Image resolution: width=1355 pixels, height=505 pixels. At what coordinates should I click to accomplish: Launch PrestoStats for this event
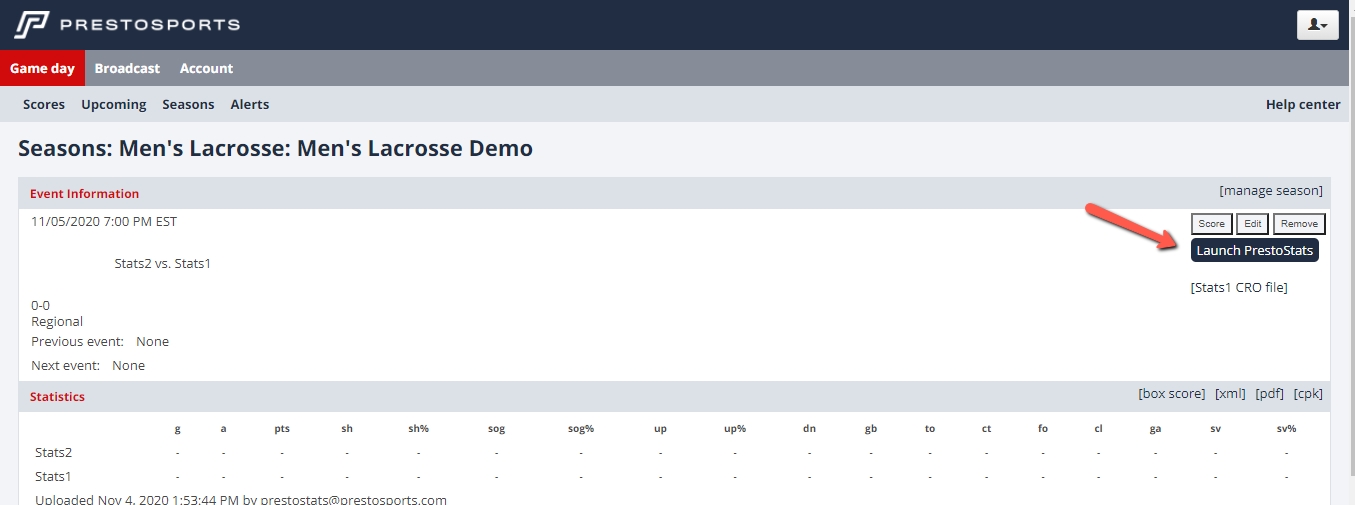[1254, 250]
